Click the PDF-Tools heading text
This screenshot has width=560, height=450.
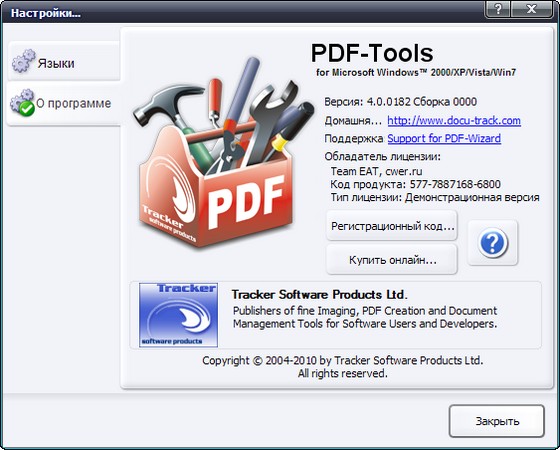(372, 54)
